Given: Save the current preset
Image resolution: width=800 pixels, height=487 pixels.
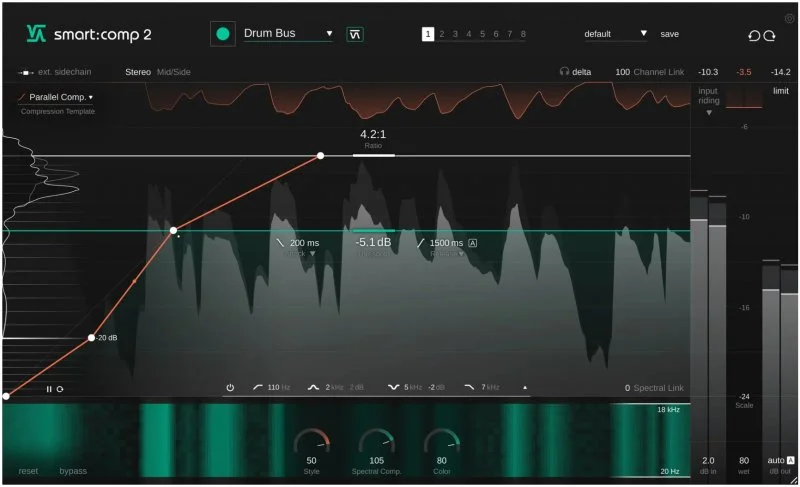Looking at the screenshot, I should (669, 34).
